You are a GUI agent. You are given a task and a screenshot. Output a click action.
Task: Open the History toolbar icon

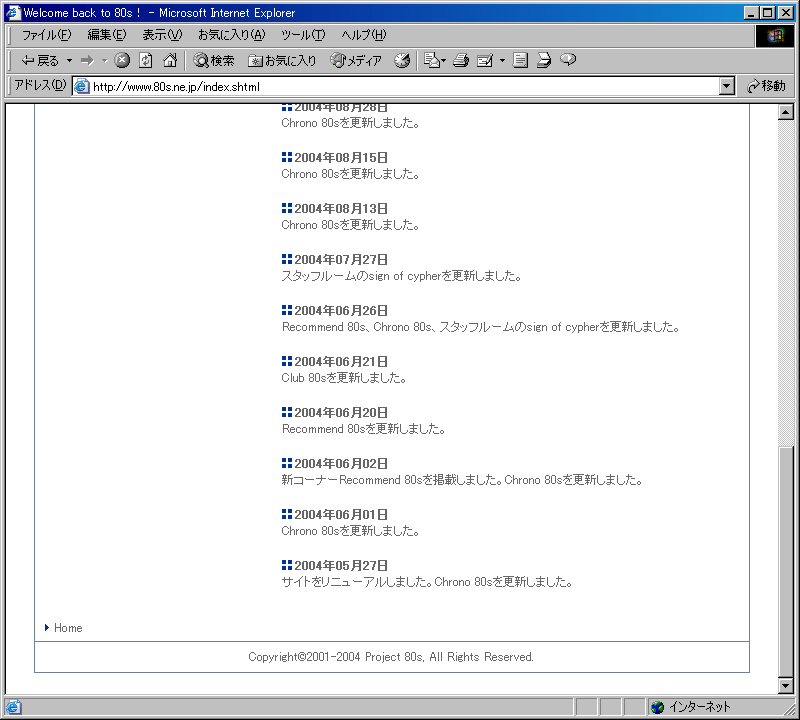(x=402, y=61)
